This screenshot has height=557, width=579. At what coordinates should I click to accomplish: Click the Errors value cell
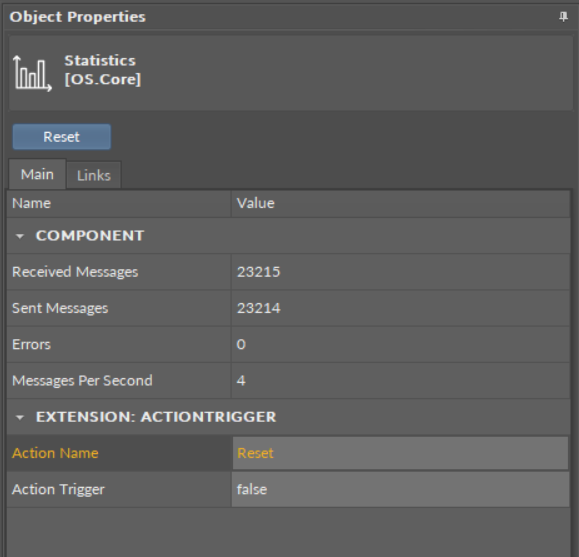pyautogui.click(x=400, y=344)
